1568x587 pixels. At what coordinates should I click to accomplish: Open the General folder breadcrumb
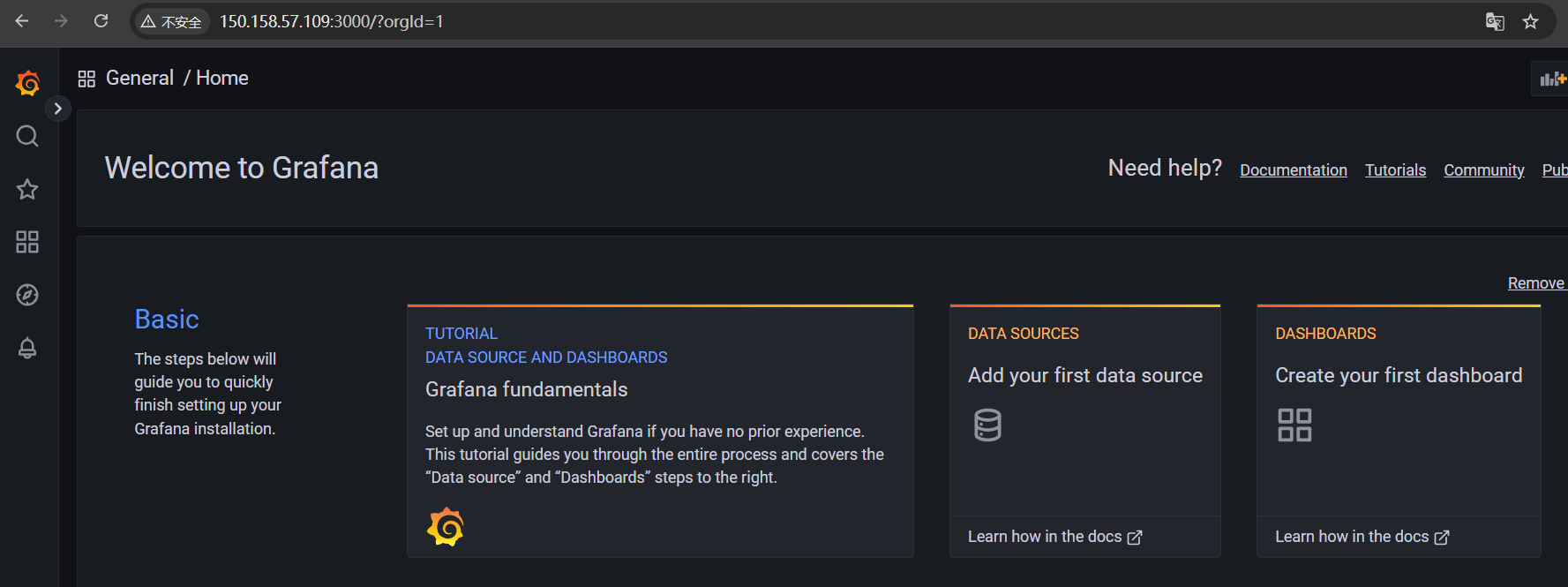coord(139,78)
